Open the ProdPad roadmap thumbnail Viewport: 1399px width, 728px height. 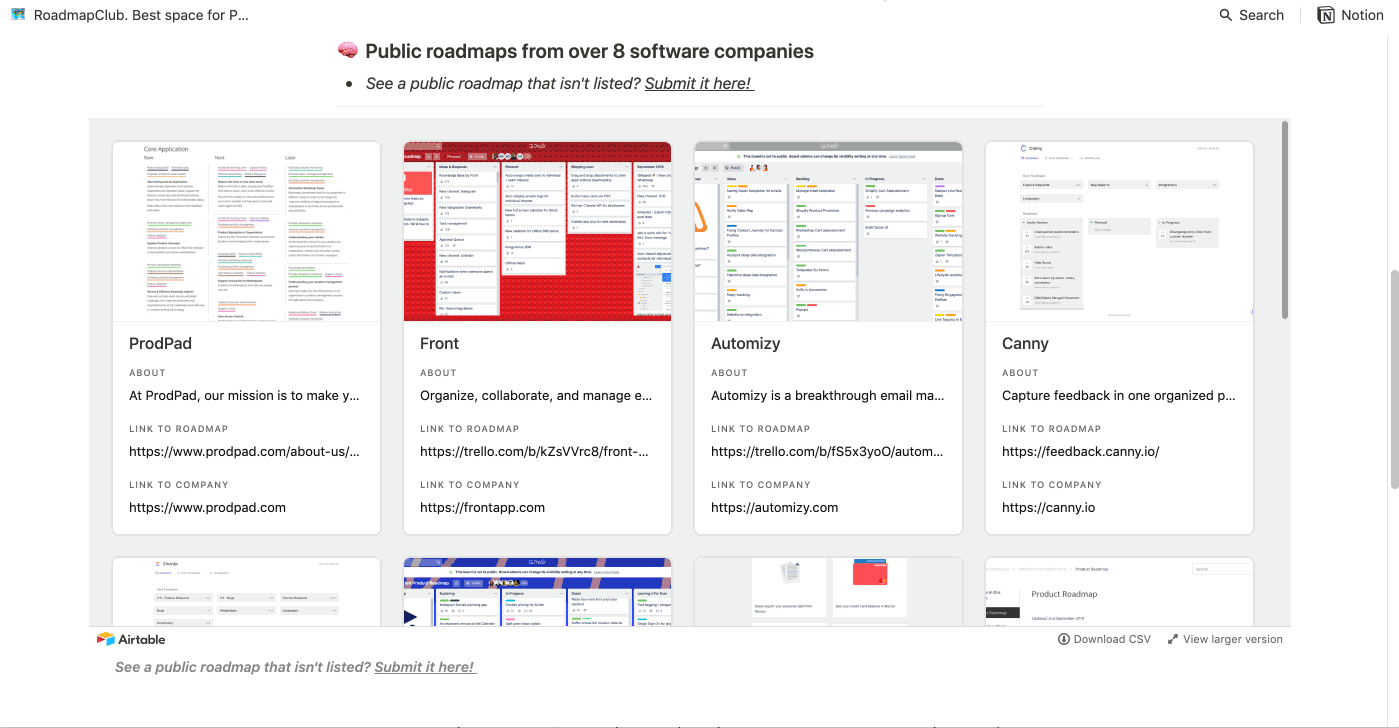246,231
